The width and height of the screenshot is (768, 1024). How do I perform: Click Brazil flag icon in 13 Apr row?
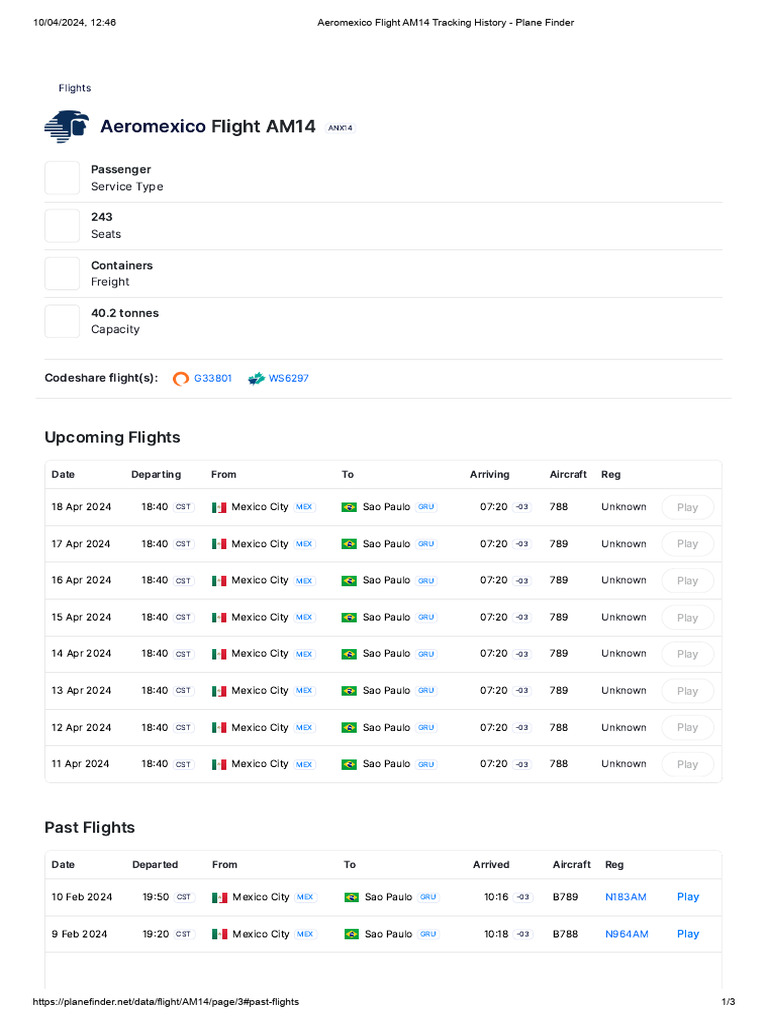click(349, 691)
